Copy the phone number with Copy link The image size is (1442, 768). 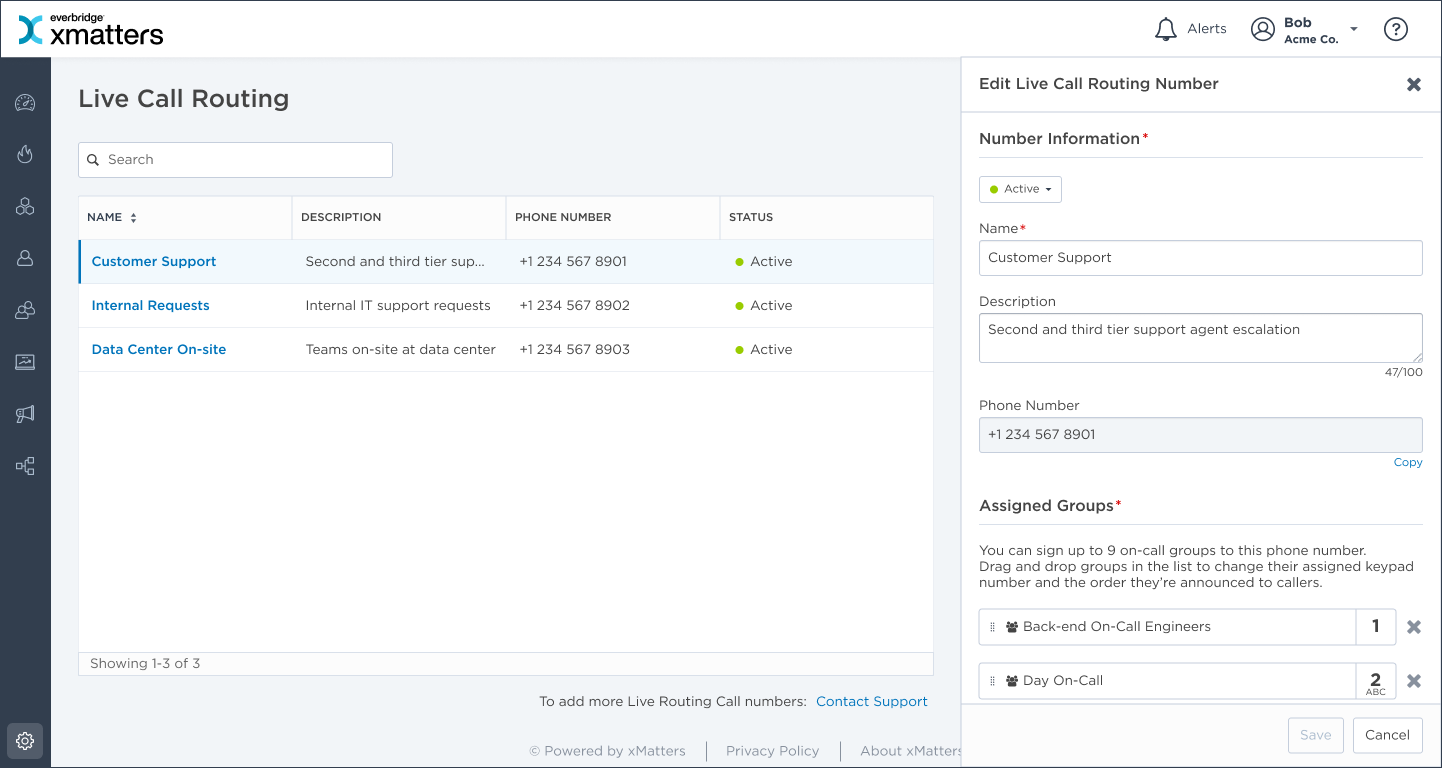(1408, 462)
